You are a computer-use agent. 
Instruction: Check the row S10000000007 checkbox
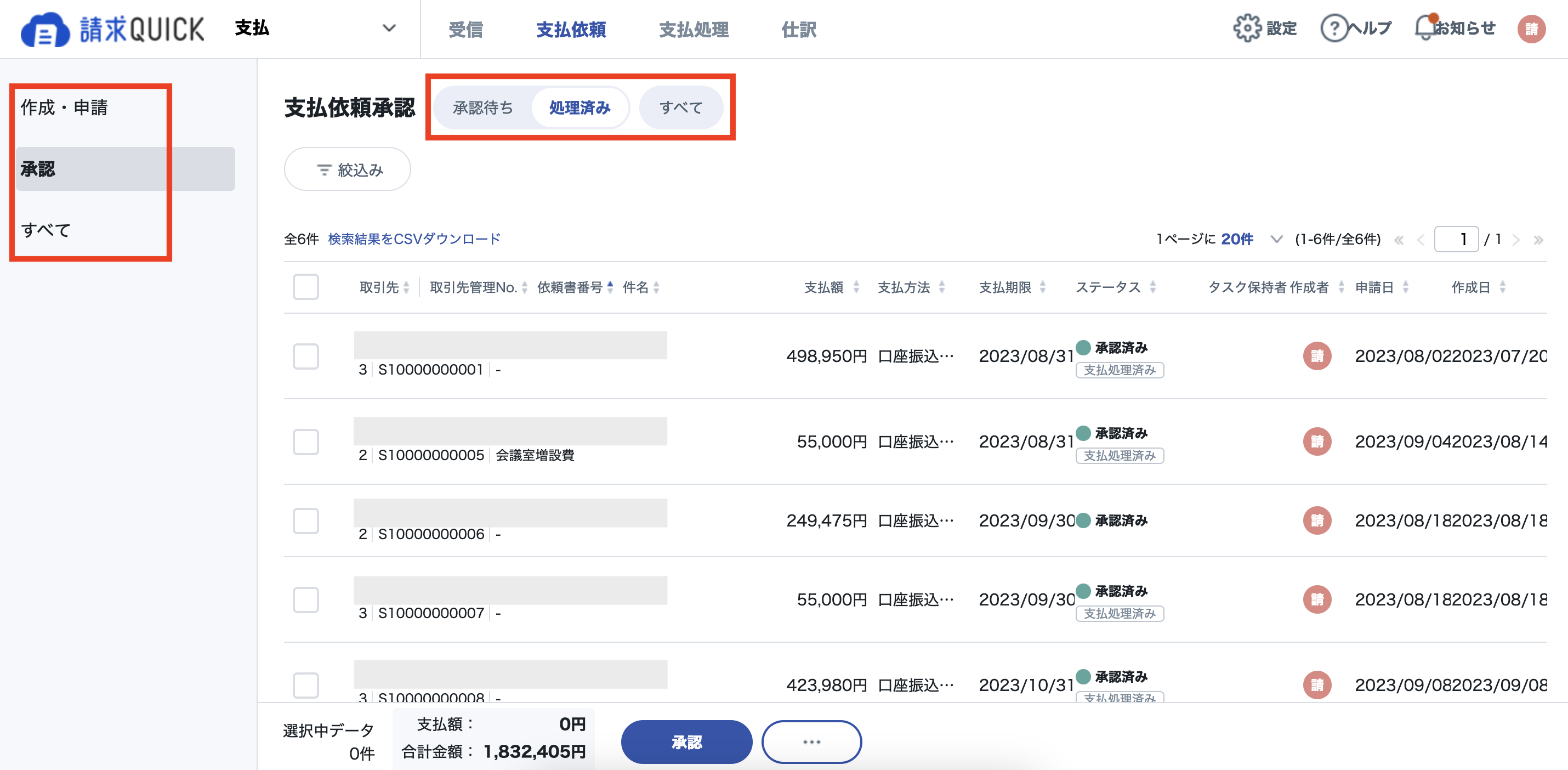(305, 599)
